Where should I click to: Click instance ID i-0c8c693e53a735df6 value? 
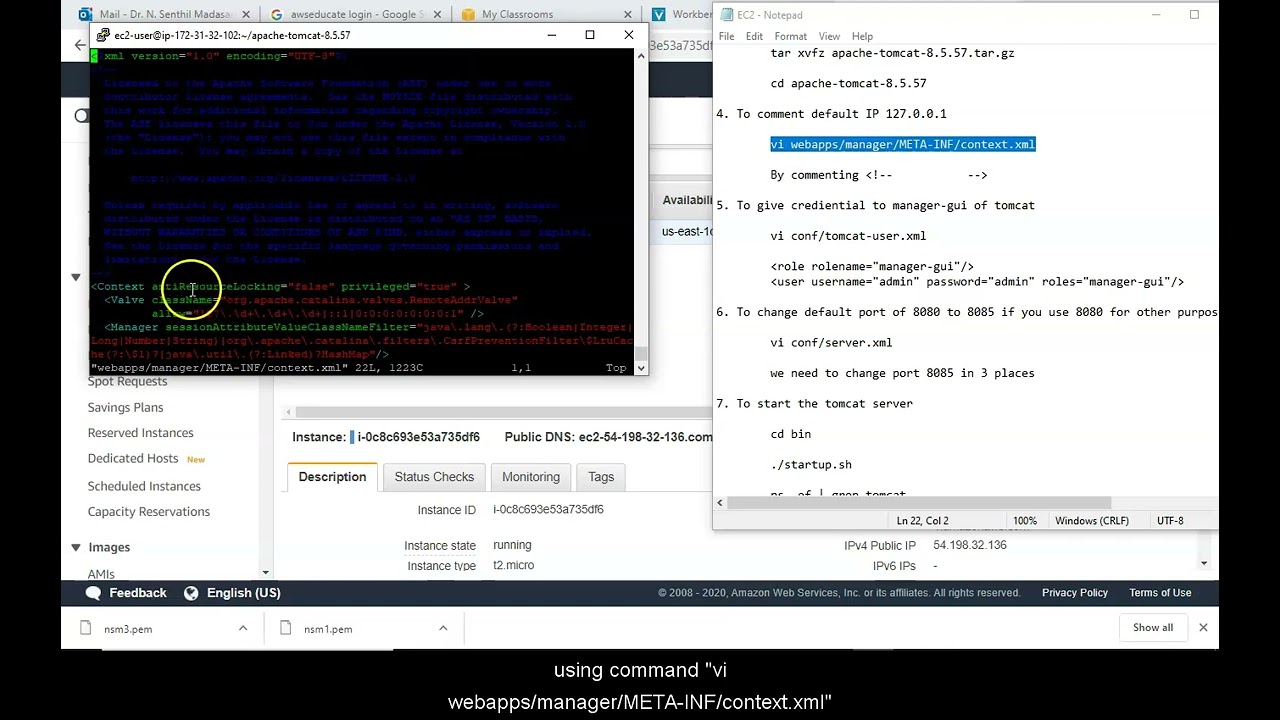[x=548, y=510]
